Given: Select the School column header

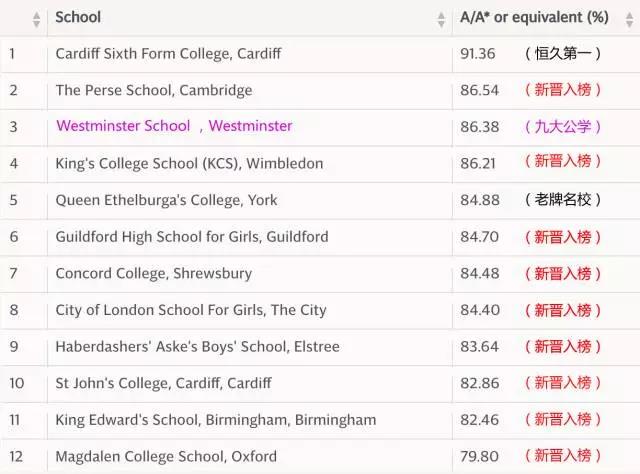Looking at the screenshot, I should click(78, 17).
